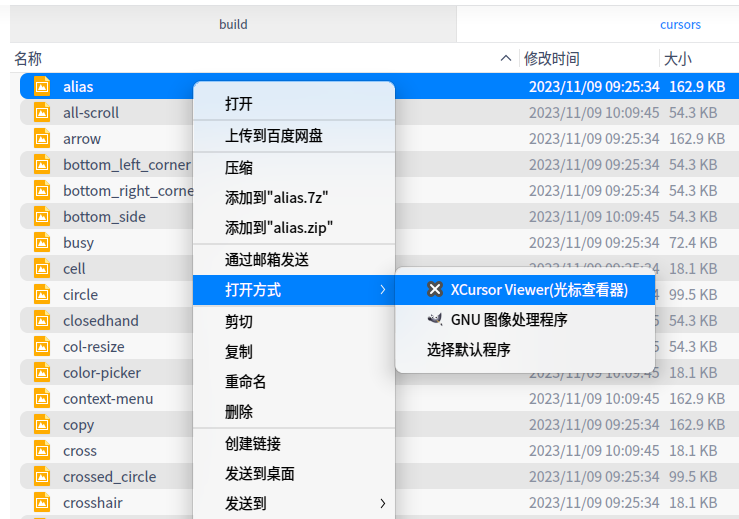
Task: Click the arrow file icon
Action: pos(42,139)
